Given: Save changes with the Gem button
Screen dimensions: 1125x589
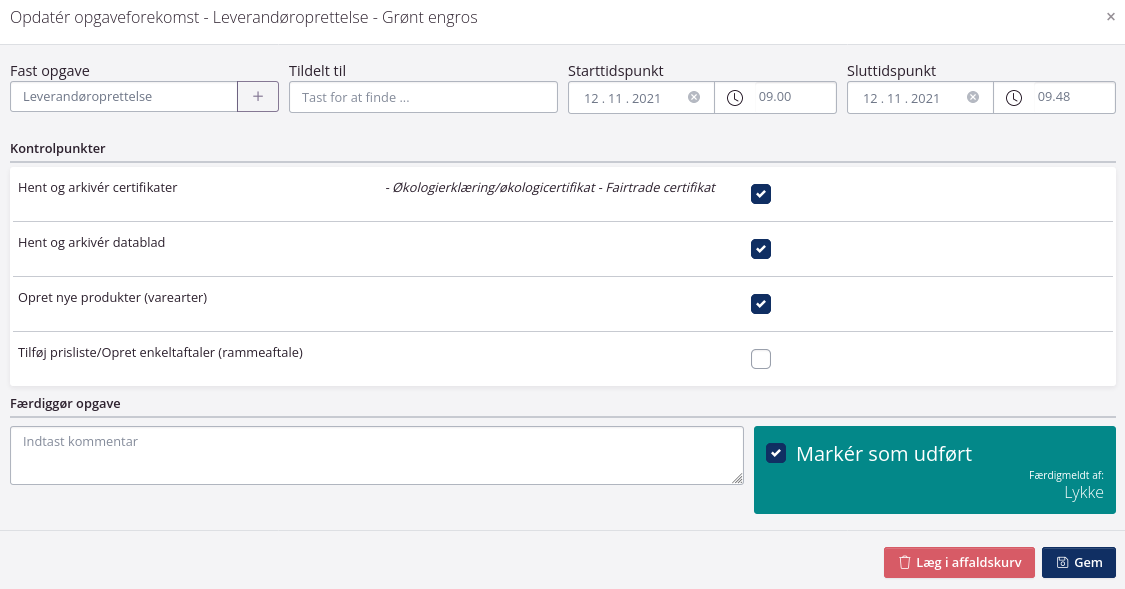Looking at the screenshot, I should [1078, 563].
